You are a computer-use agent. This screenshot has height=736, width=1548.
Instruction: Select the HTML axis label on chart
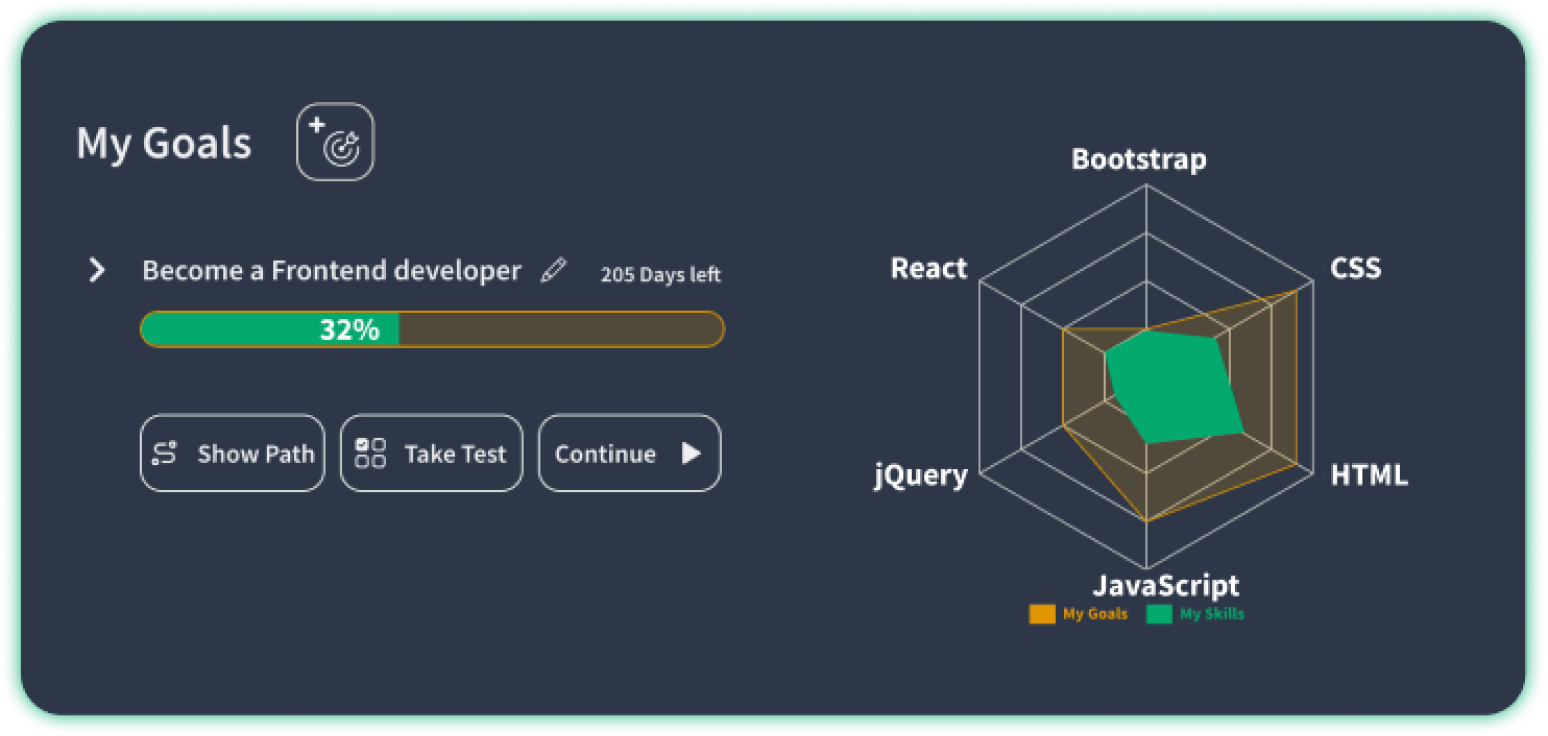click(x=1368, y=475)
